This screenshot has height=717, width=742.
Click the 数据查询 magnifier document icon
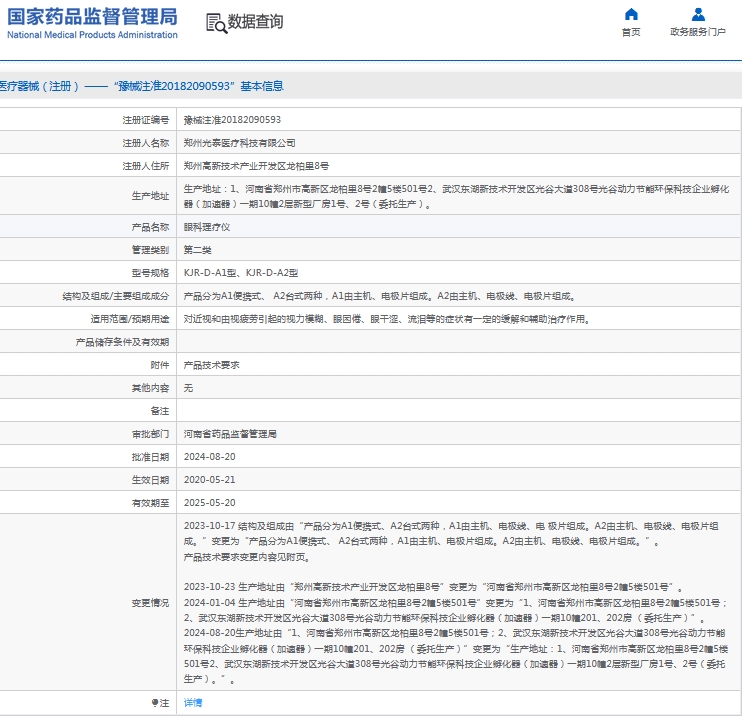click(x=216, y=23)
